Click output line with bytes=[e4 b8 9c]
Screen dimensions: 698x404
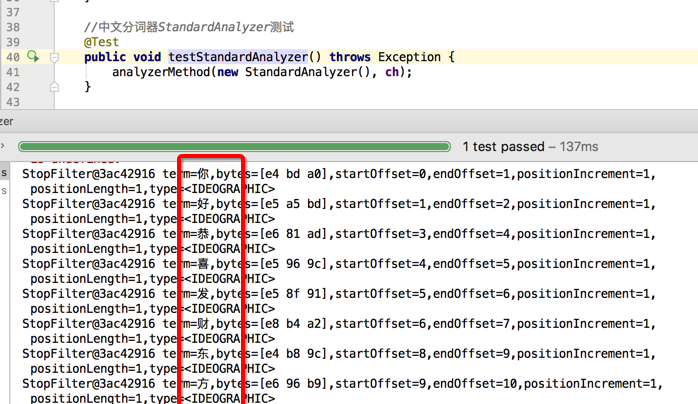tap(339, 354)
